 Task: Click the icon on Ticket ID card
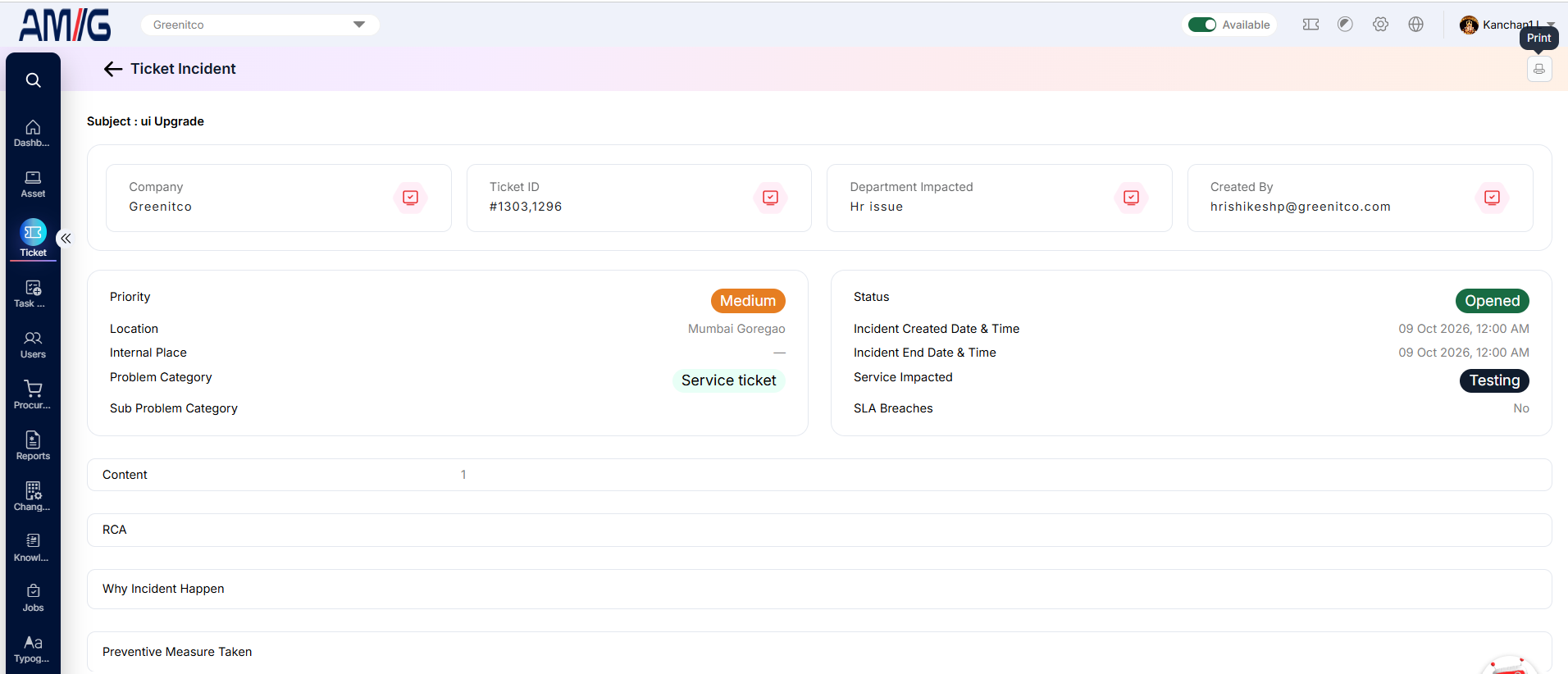(771, 198)
